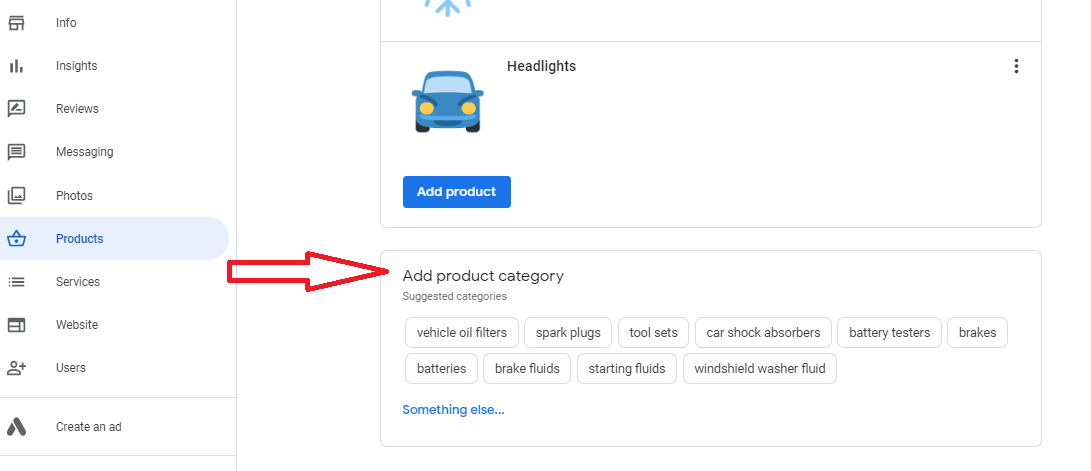This screenshot has width=1091, height=471.
Task: Open the Website layout icon
Action: pos(16,325)
